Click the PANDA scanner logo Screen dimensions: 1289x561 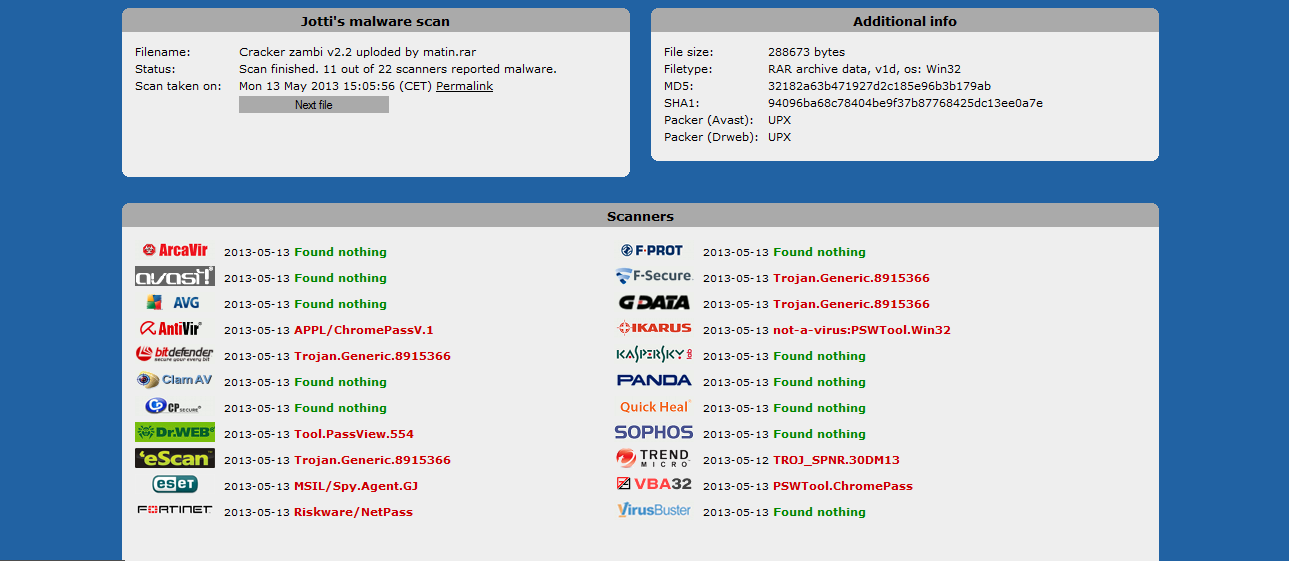pyautogui.click(x=654, y=380)
